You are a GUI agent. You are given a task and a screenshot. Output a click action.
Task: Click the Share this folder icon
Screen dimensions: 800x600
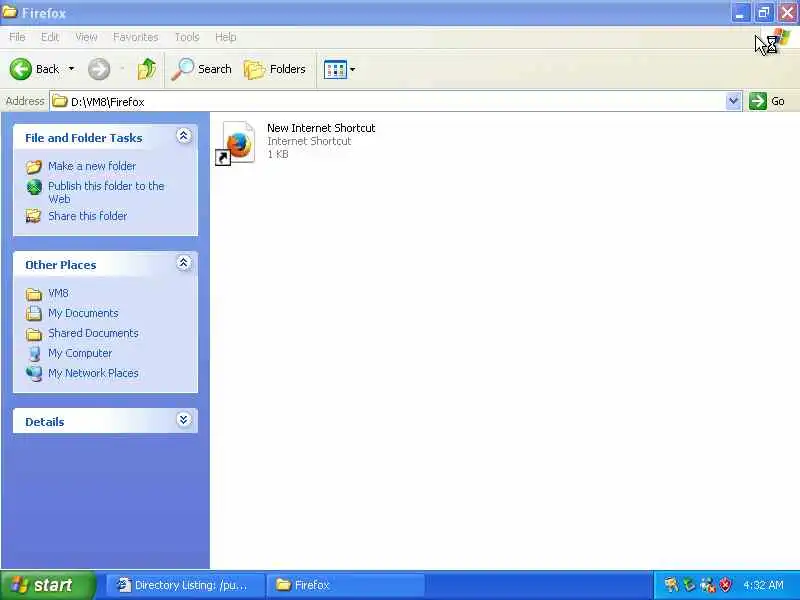tap(34, 216)
